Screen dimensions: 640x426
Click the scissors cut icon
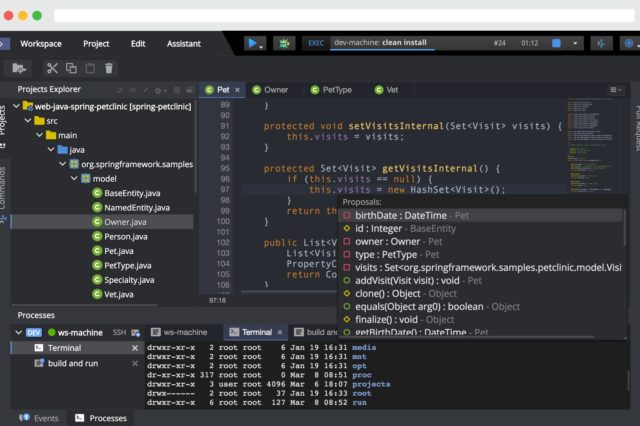pos(52,68)
